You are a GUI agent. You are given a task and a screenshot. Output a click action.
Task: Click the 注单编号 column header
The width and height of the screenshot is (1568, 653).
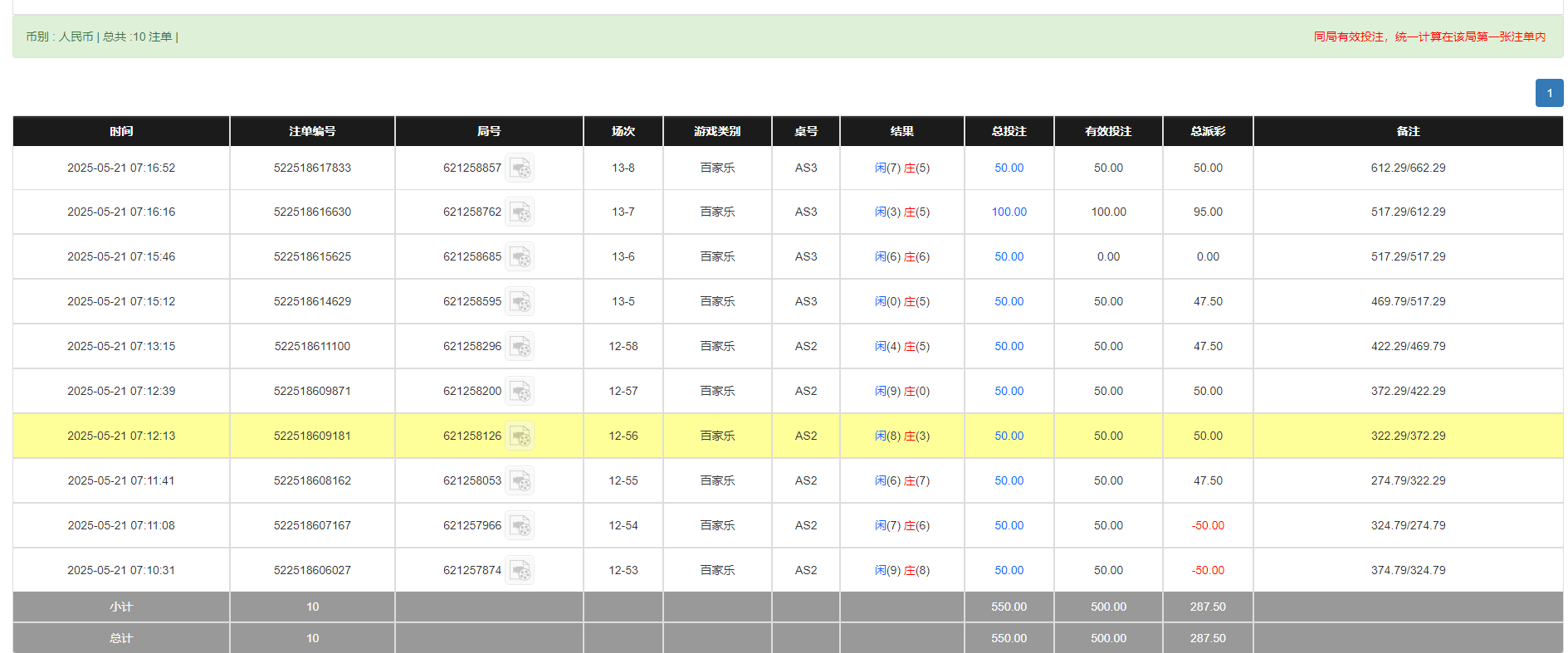pos(312,131)
